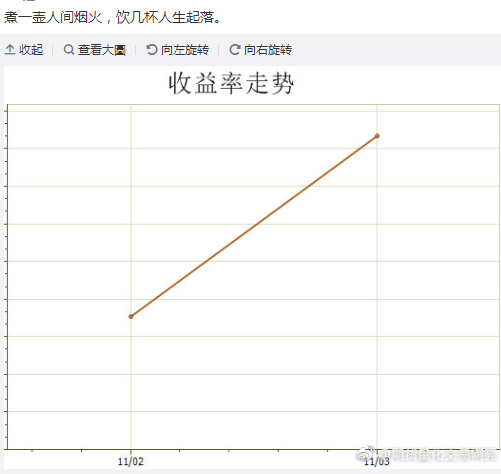This screenshot has width=501, height=474.
Task: Click the 收益率走势 chart title
Action: pyautogui.click(x=231, y=83)
